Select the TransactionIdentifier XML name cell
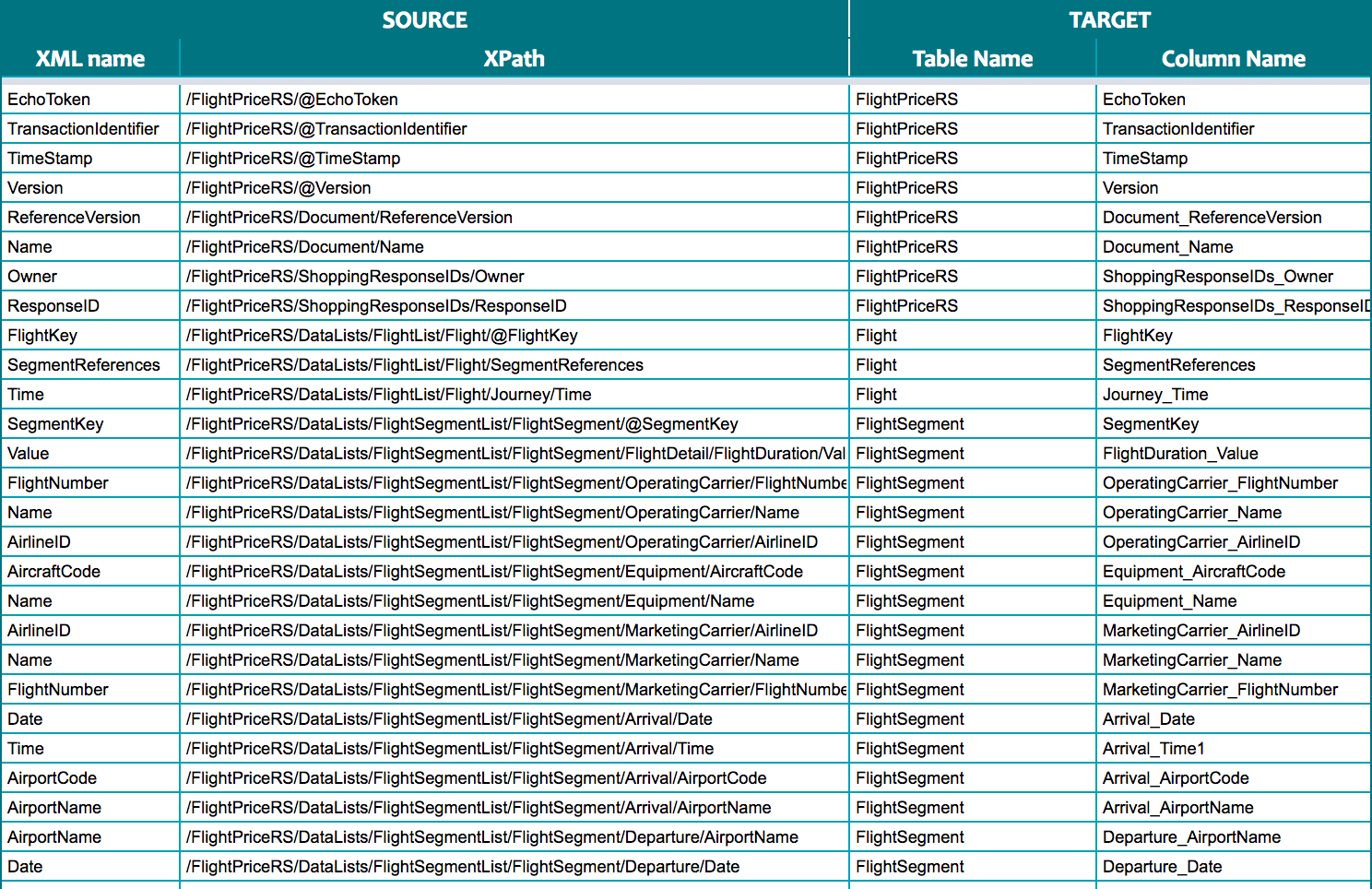The width and height of the screenshot is (1372, 889). pos(89,128)
